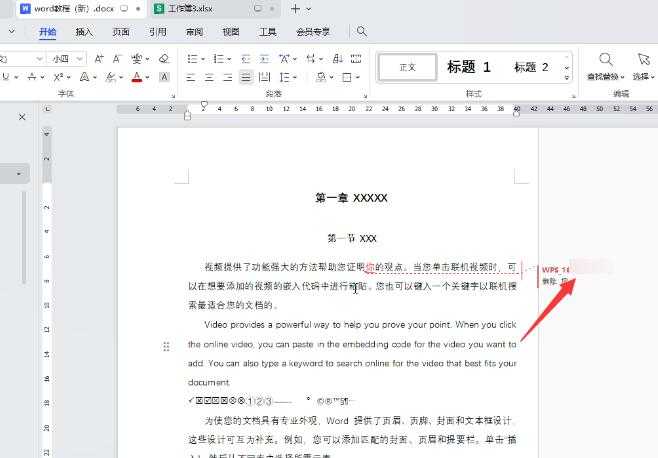Click the search icon beside ribbon tabs
The width and height of the screenshot is (658, 458).
click(361, 31)
